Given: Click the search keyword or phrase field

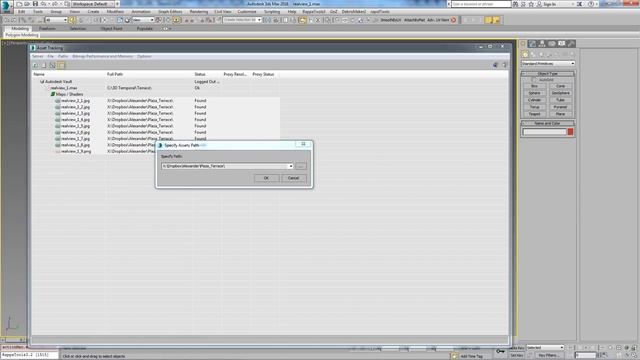Looking at the screenshot, I should coord(481,4).
